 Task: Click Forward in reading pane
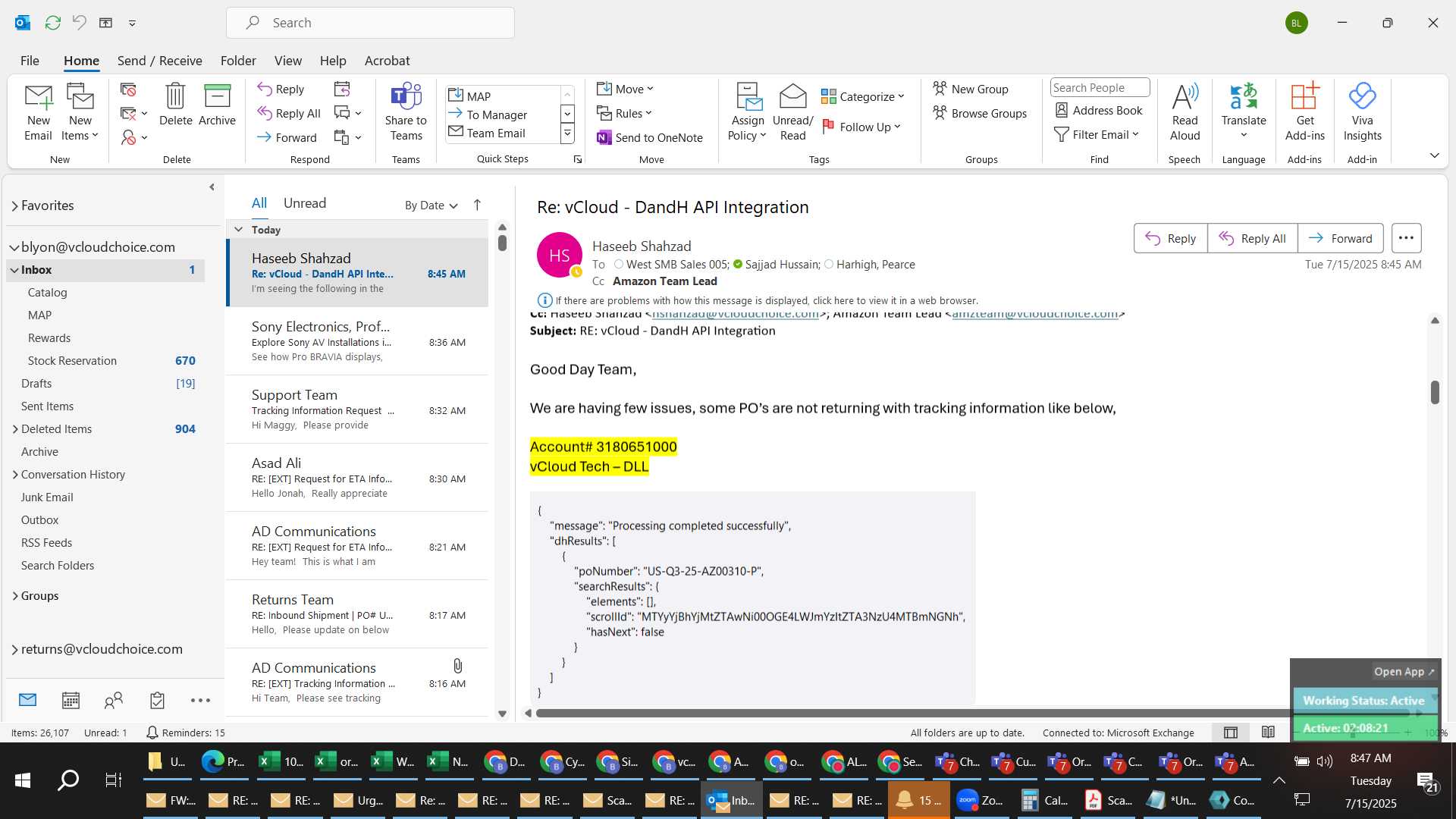1340,238
